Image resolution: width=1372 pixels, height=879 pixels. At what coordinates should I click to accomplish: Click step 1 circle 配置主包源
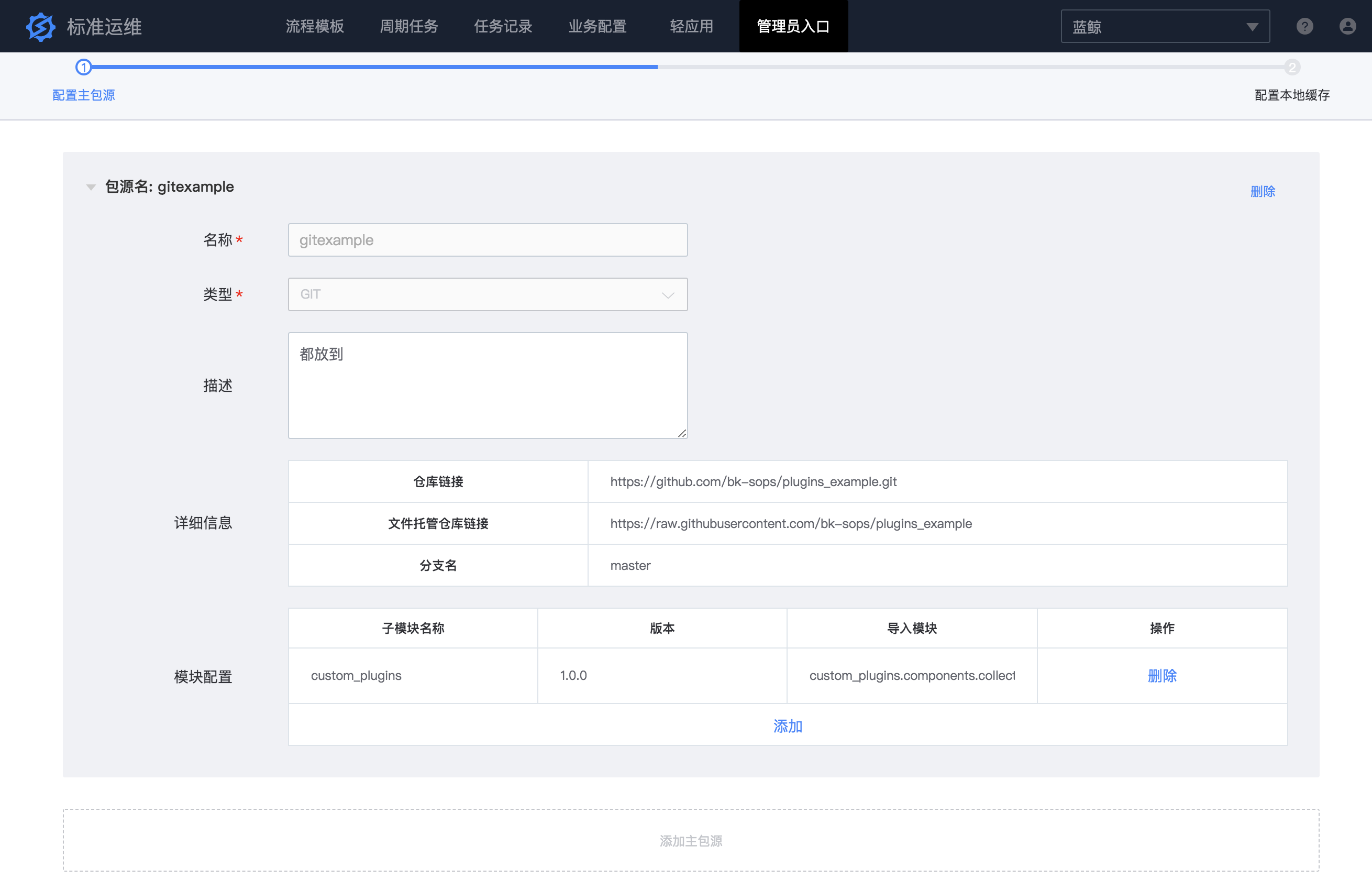coord(84,68)
